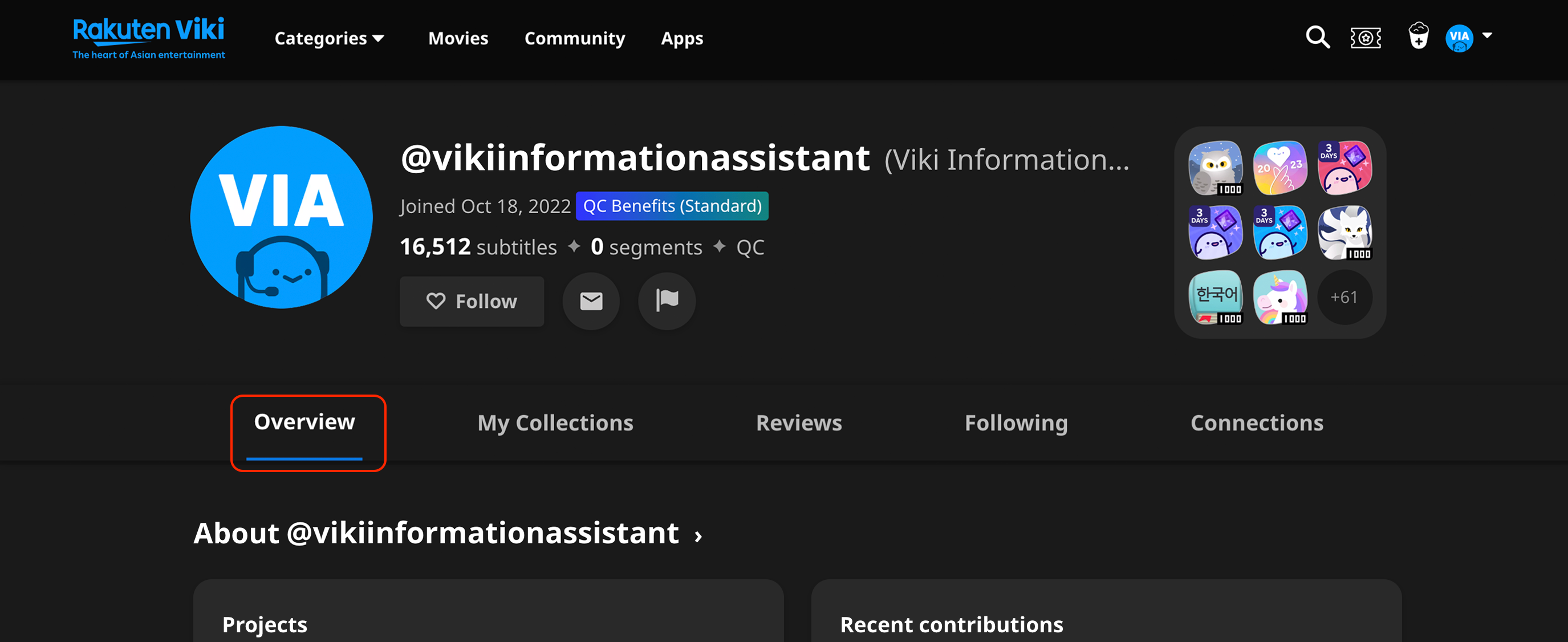Click the QC Benefits (Standard) label
The image size is (1568, 642).
(672, 206)
